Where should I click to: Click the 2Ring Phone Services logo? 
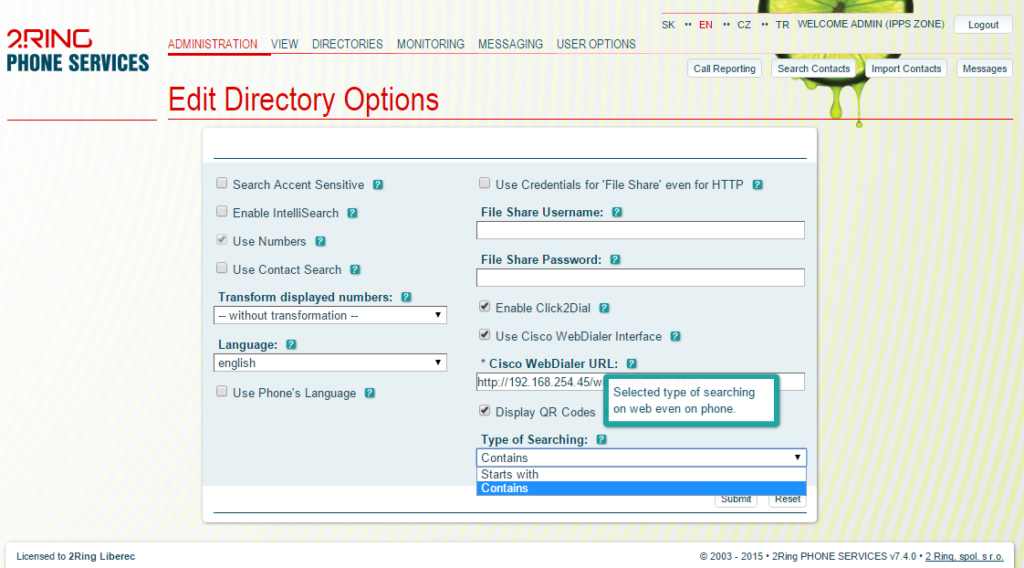point(78,50)
